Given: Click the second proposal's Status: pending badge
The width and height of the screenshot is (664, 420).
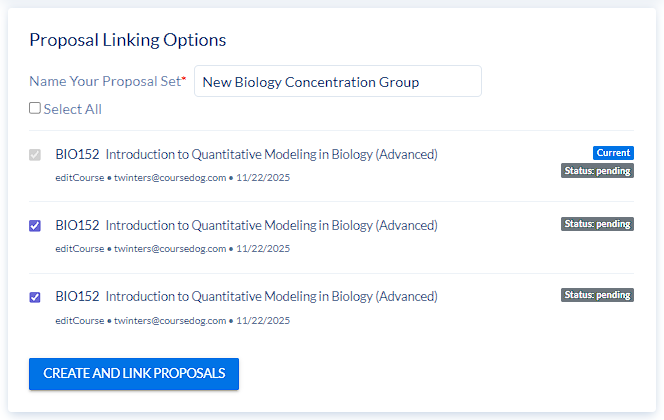Looking at the screenshot, I should [597, 224].
